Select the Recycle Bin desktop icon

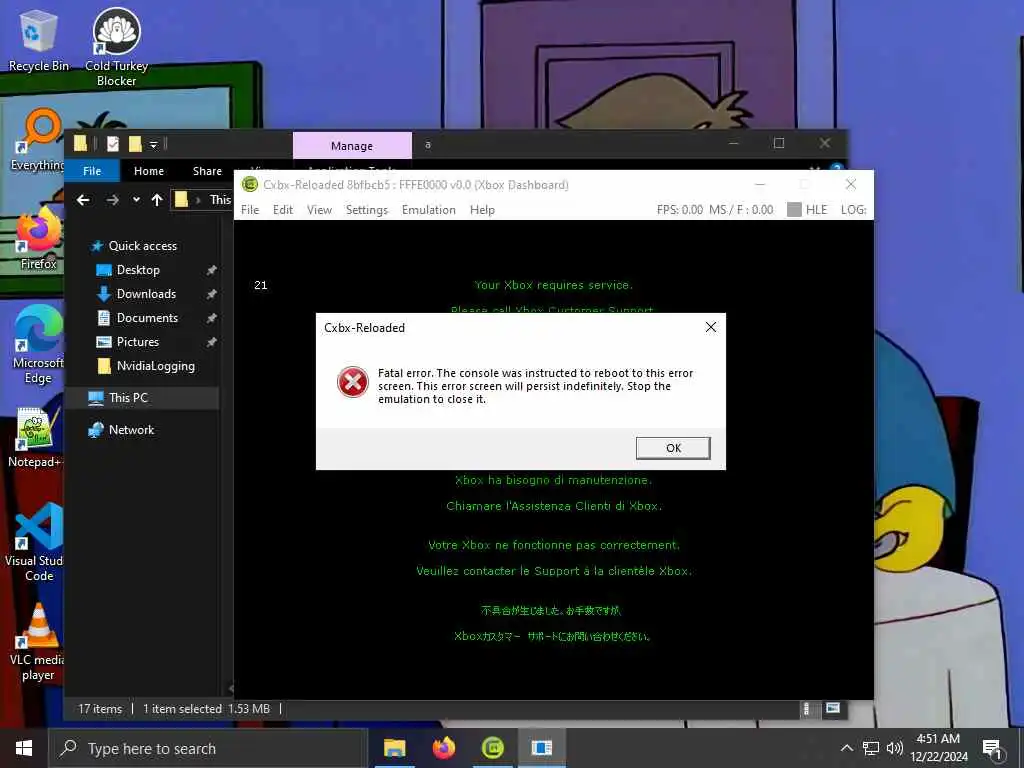click(x=39, y=42)
